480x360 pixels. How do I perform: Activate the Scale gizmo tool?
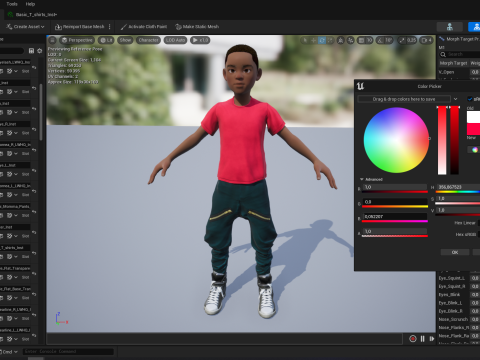click(330, 40)
